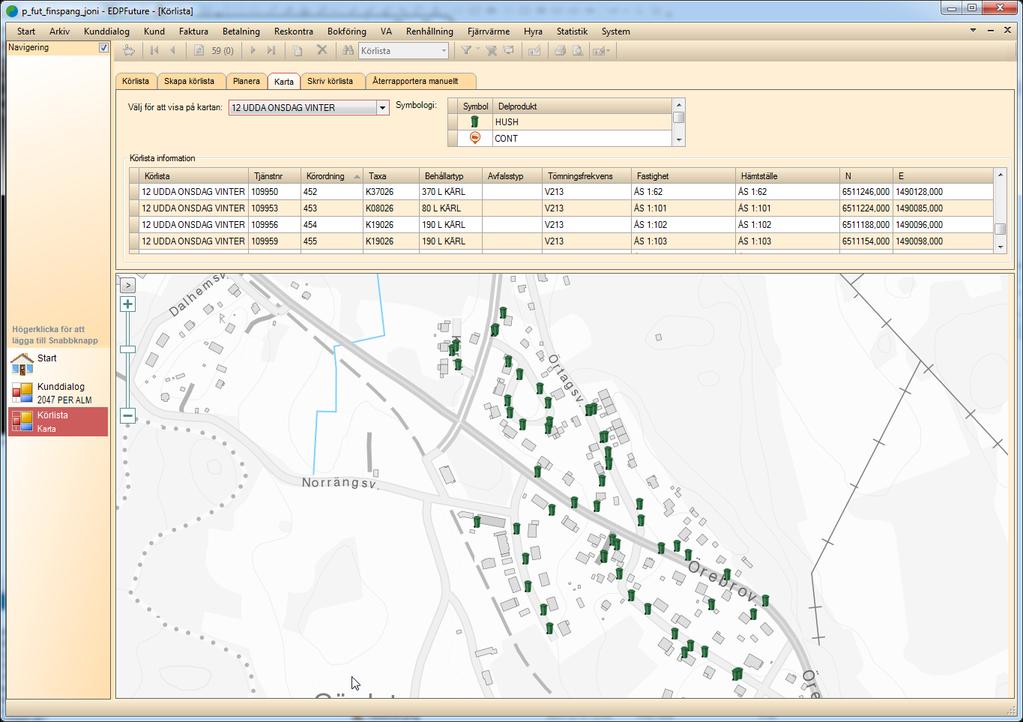The image size is (1023, 722).
Task: Open the Arkiv menu
Action: coord(59,31)
